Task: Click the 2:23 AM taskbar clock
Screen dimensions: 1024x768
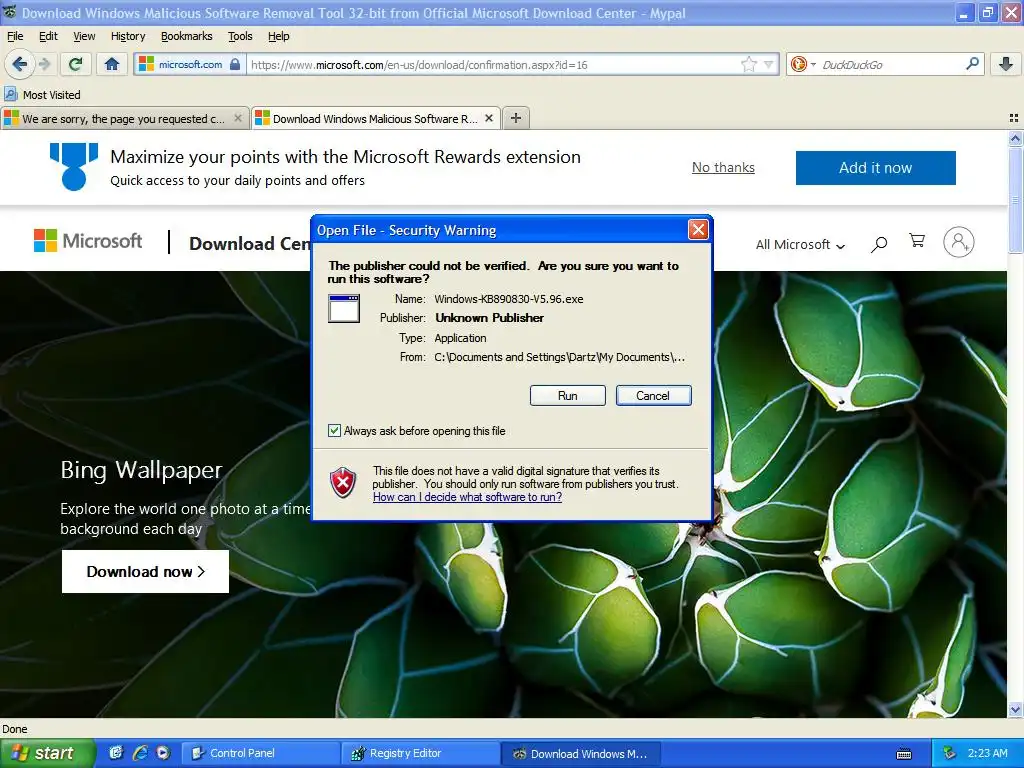Action: (987, 753)
